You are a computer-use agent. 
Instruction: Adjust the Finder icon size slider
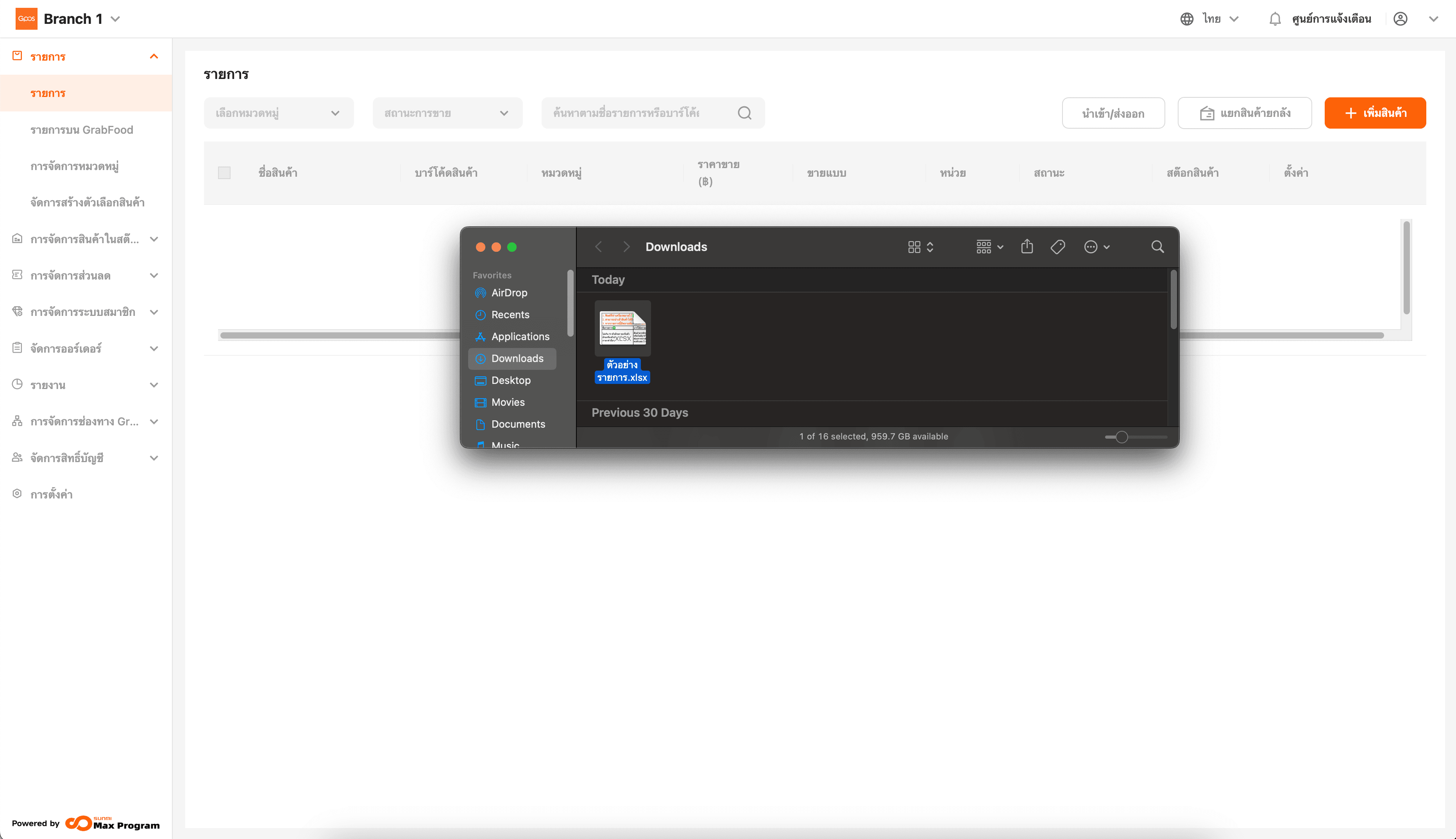click(1122, 437)
